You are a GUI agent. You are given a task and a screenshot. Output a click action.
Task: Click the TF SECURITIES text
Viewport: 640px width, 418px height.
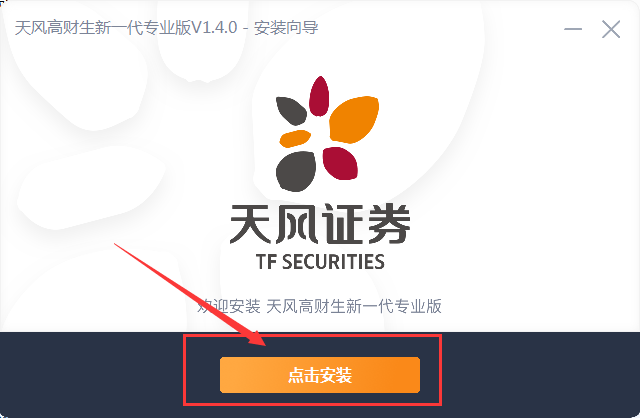coord(320,262)
